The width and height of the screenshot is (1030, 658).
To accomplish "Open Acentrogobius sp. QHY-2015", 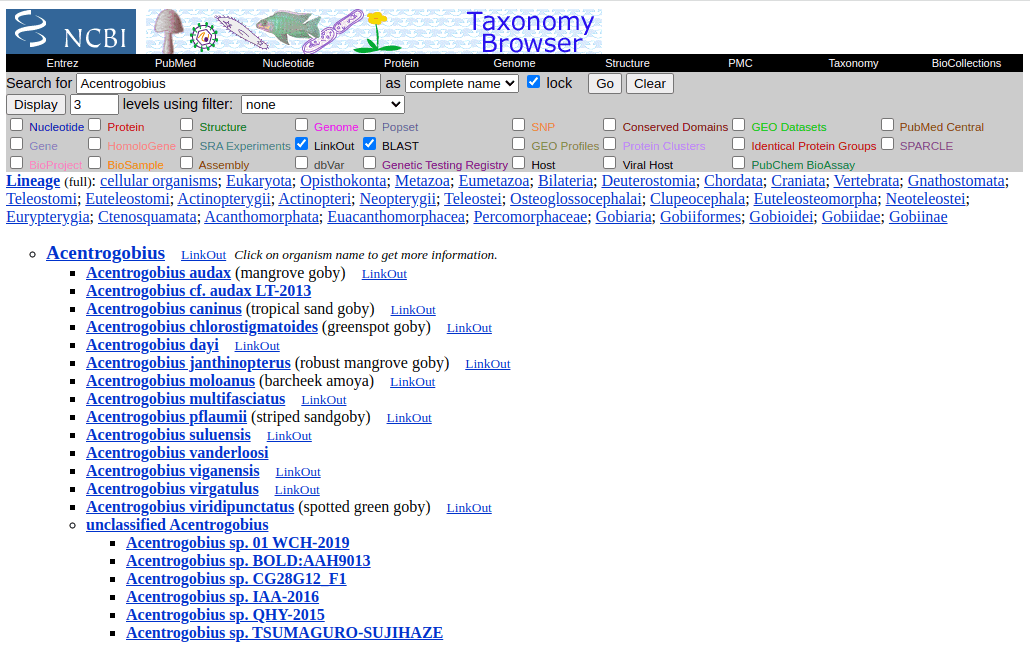I will click(225, 615).
